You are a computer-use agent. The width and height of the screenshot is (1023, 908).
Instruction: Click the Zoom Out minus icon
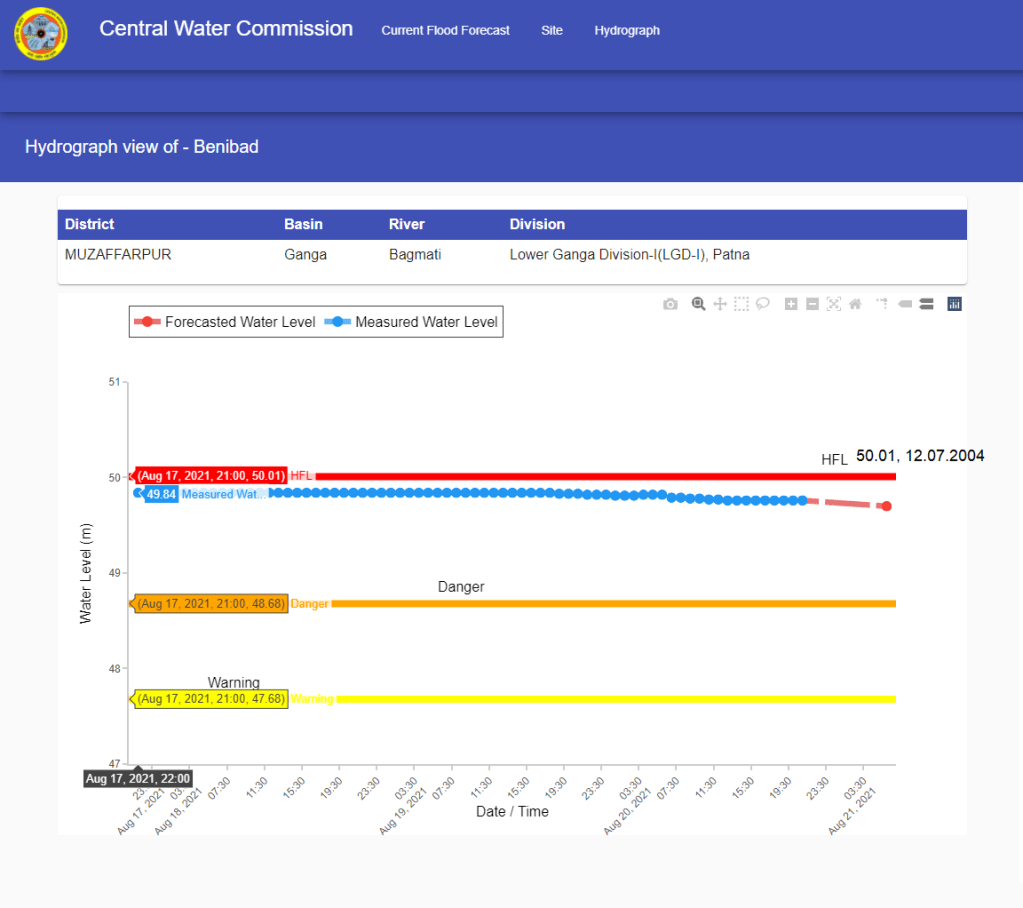pyautogui.click(x=812, y=304)
